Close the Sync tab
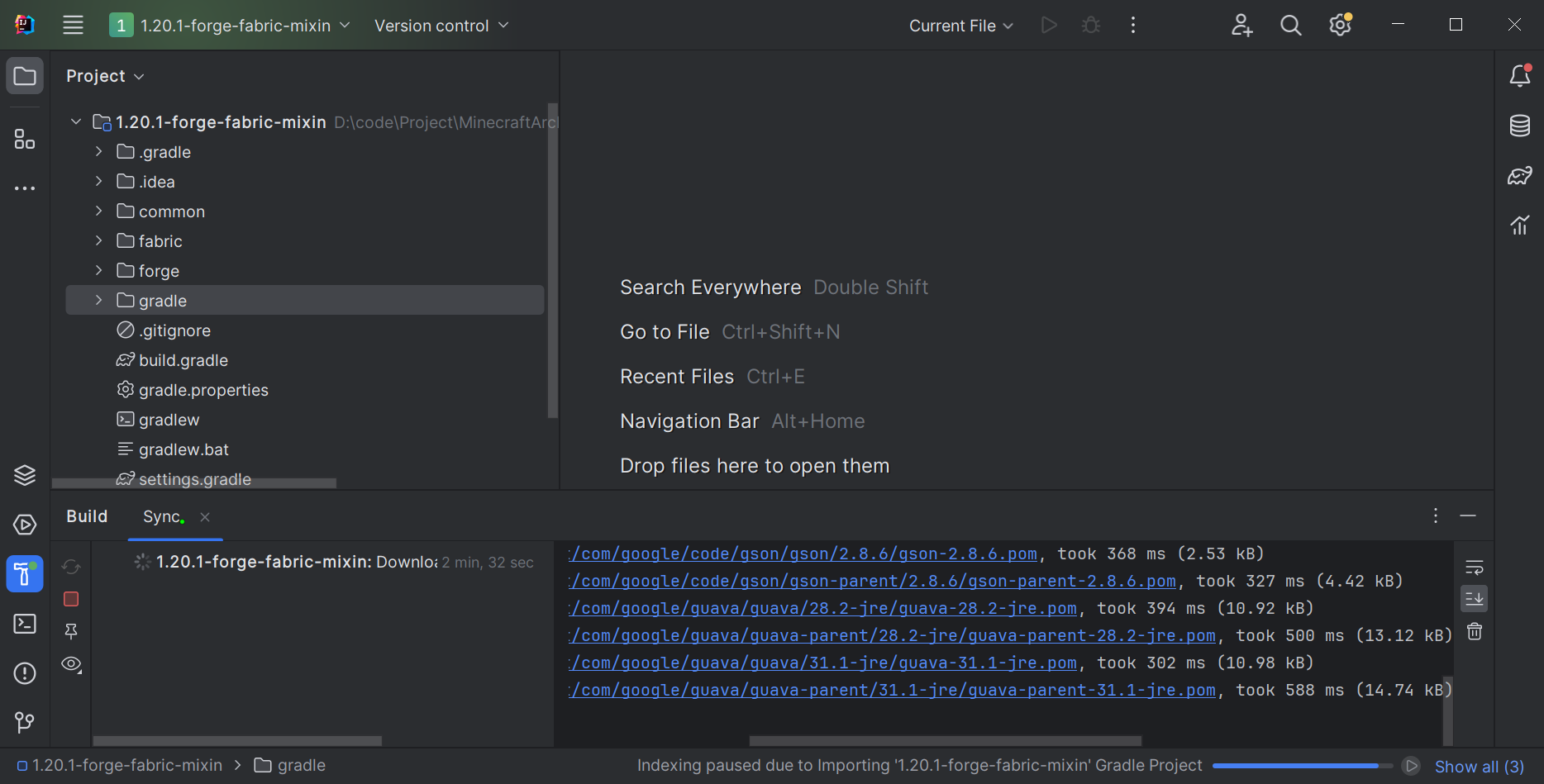 coord(205,517)
